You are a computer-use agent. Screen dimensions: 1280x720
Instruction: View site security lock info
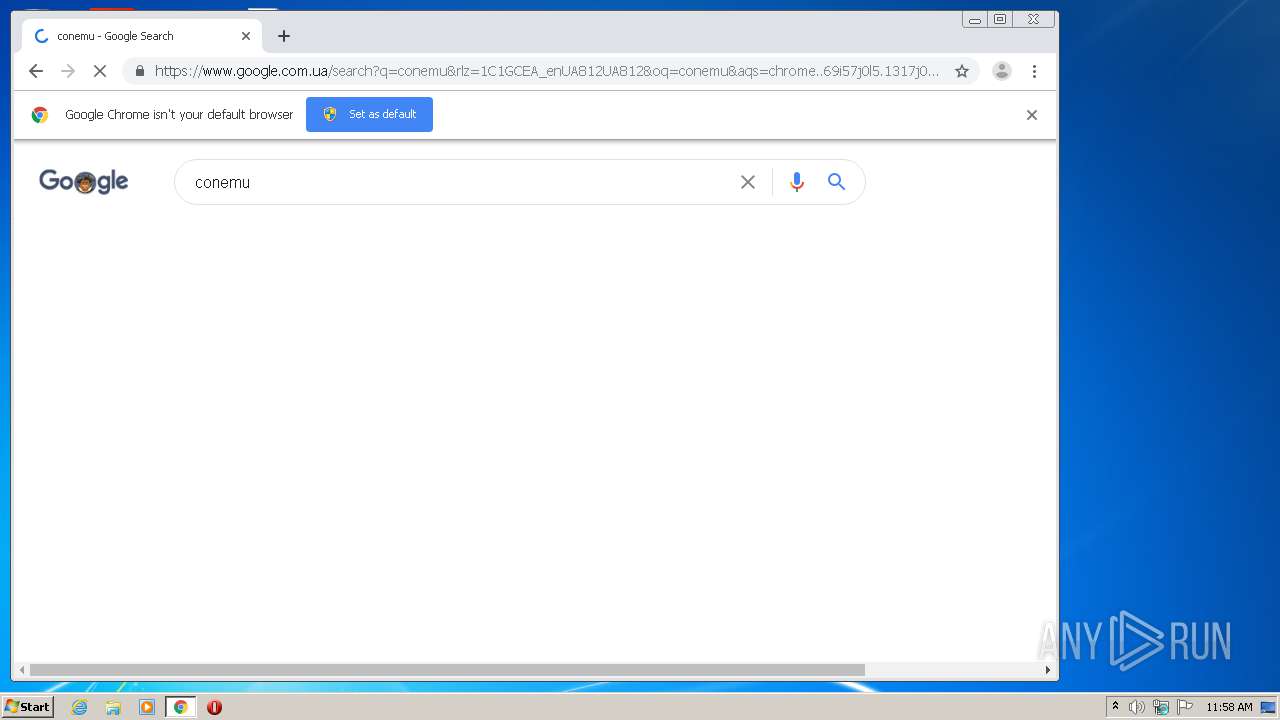click(139, 71)
